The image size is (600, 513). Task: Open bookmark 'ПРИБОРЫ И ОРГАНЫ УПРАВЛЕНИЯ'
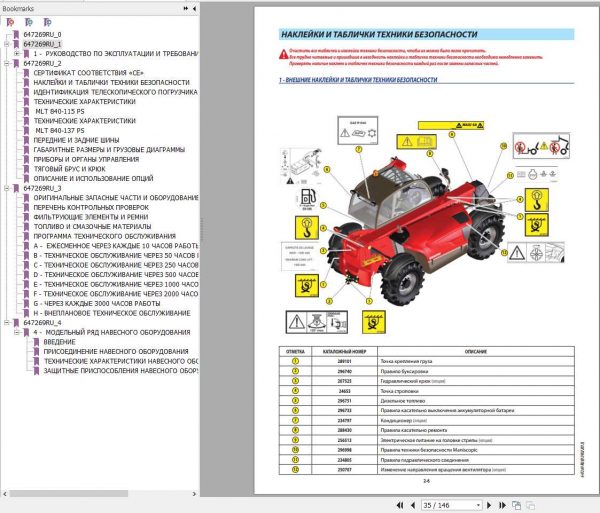pos(86,159)
